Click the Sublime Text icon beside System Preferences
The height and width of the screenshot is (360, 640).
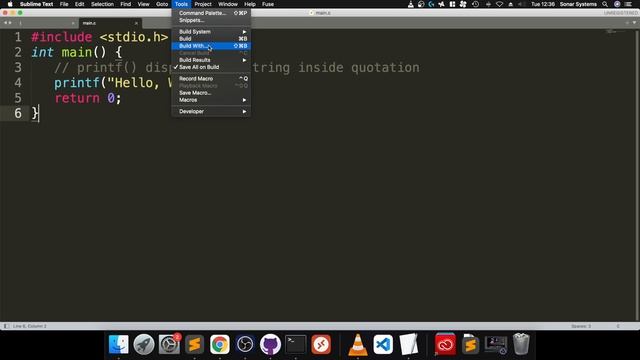(194, 344)
